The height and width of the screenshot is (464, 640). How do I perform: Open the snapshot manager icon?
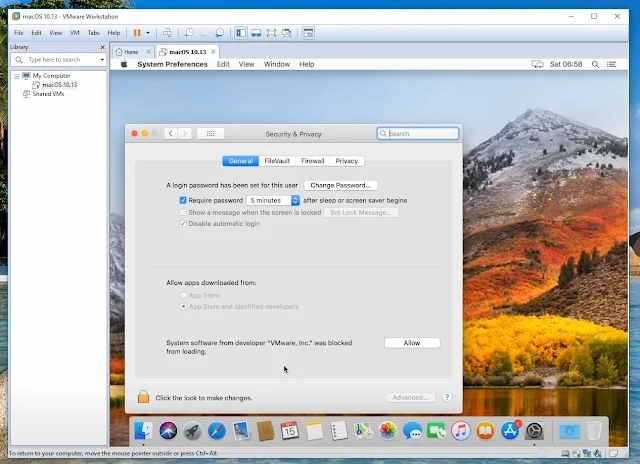click(220, 33)
